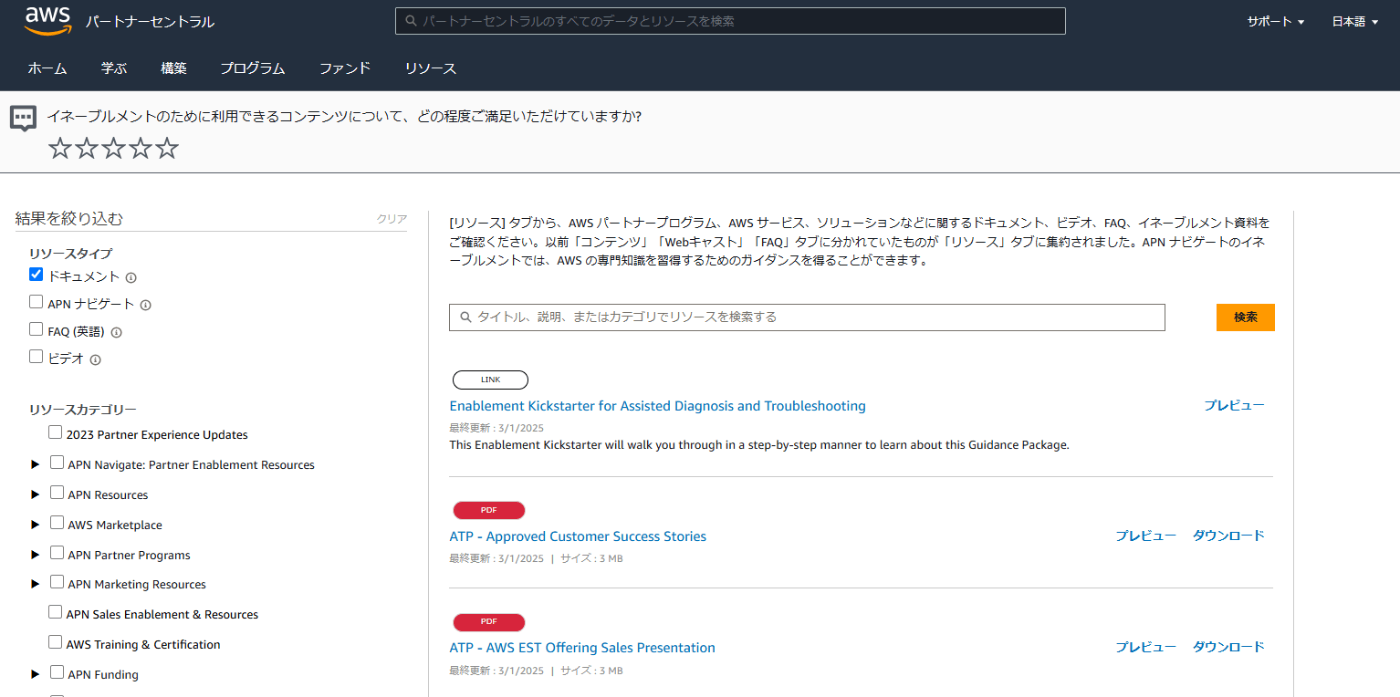The width and height of the screenshot is (1400, 697).
Task: Click クリア to reset filters
Action: click(x=392, y=219)
